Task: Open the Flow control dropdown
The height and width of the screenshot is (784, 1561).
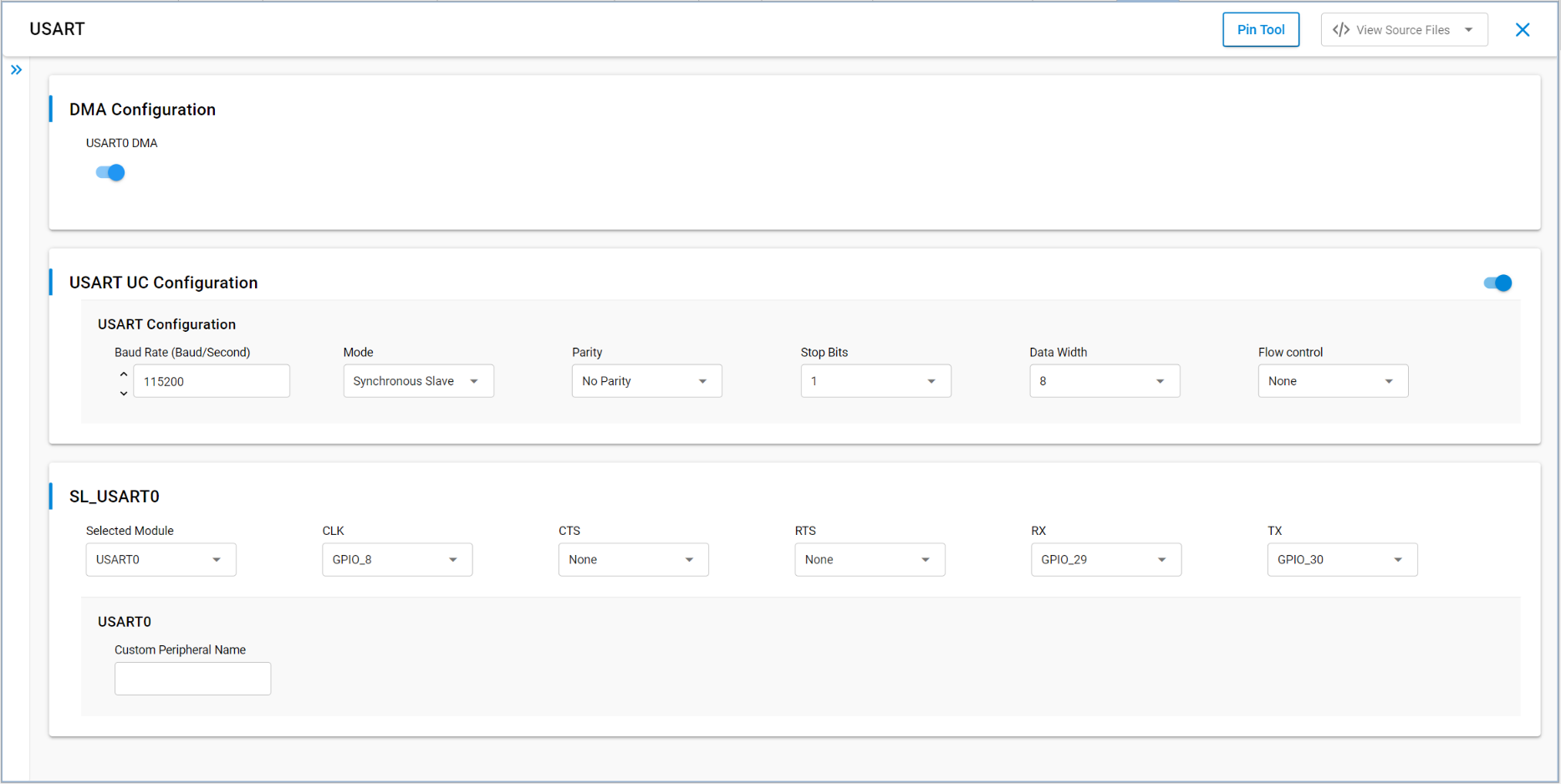Action: (x=1333, y=381)
